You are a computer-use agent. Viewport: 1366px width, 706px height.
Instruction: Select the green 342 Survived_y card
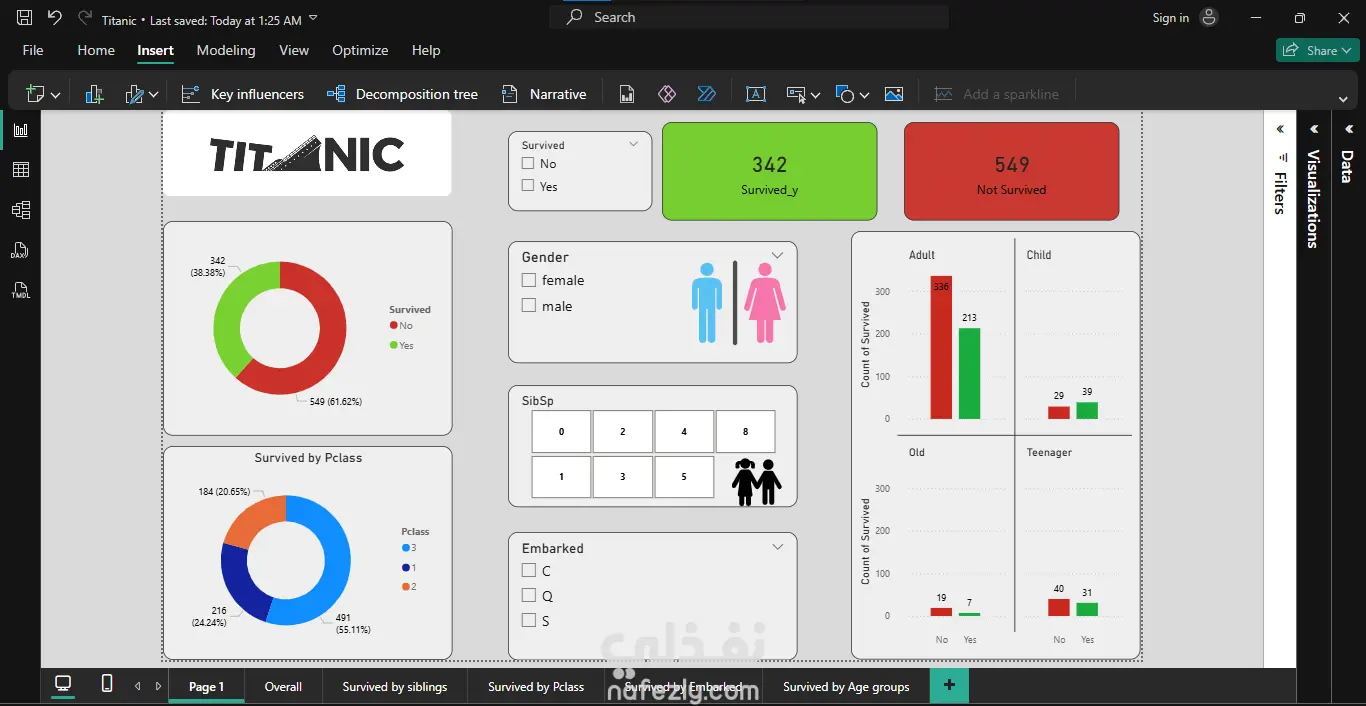click(x=769, y=171)
